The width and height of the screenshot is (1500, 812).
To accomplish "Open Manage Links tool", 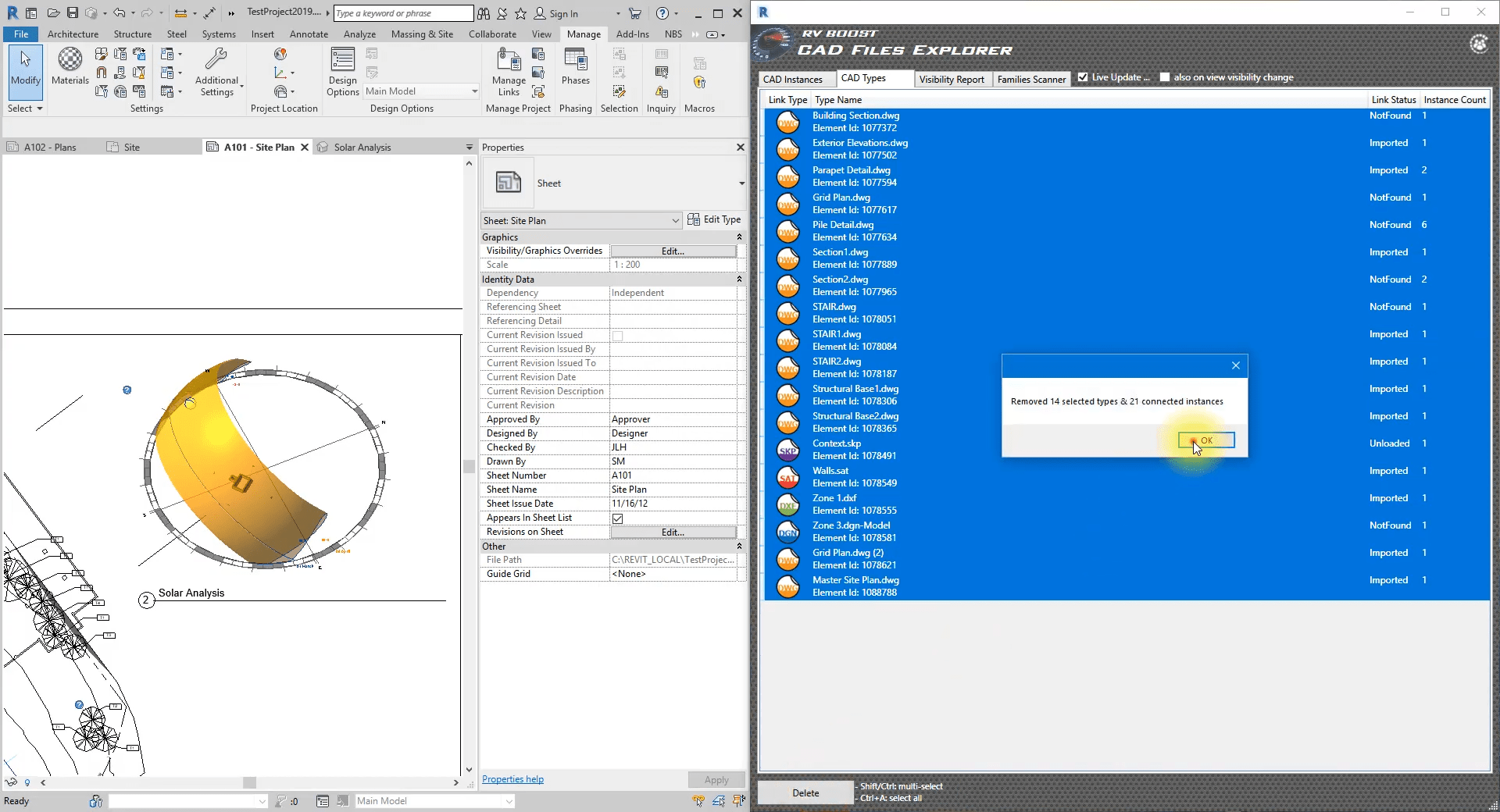I will 509,72.
